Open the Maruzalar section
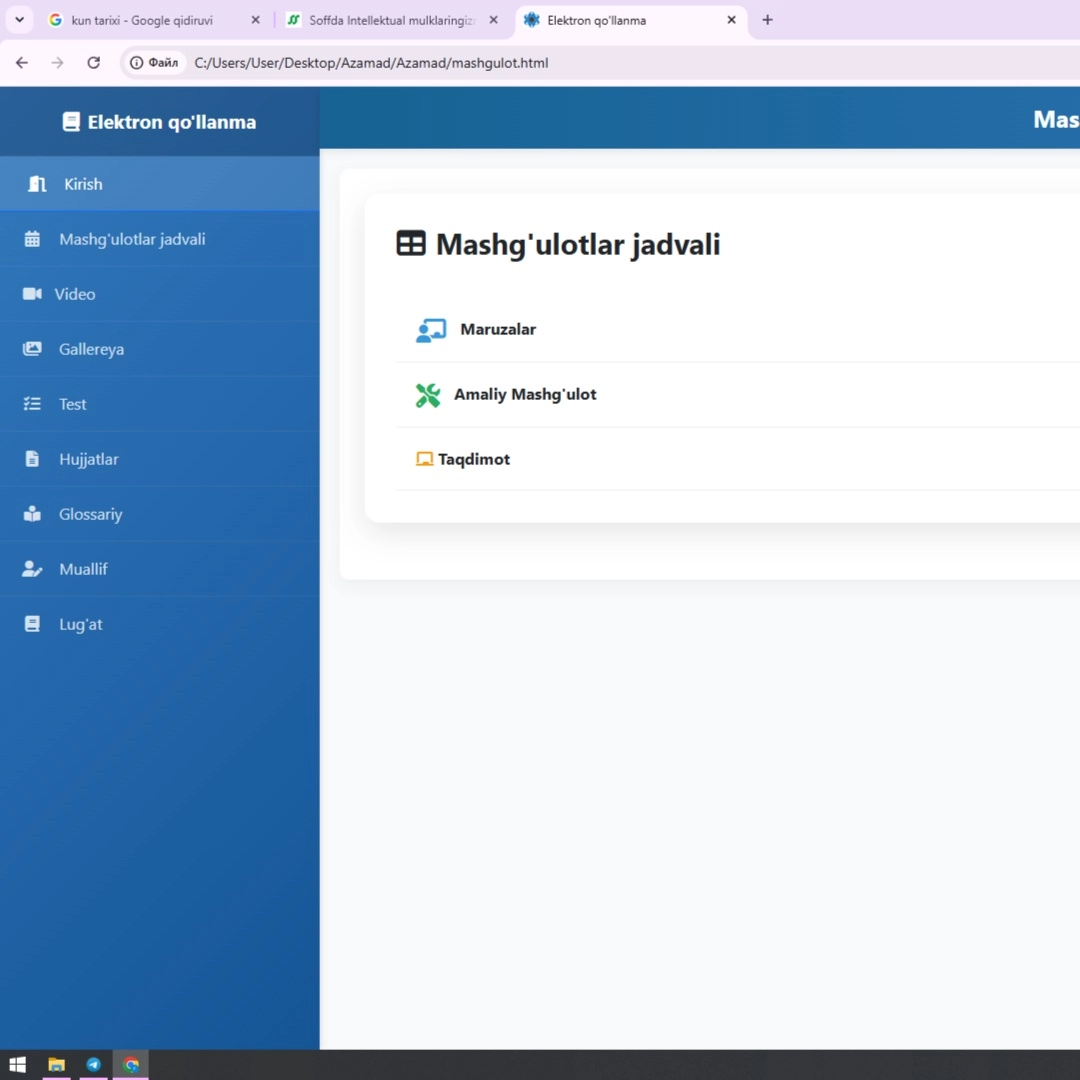 [x=497, y=329]
